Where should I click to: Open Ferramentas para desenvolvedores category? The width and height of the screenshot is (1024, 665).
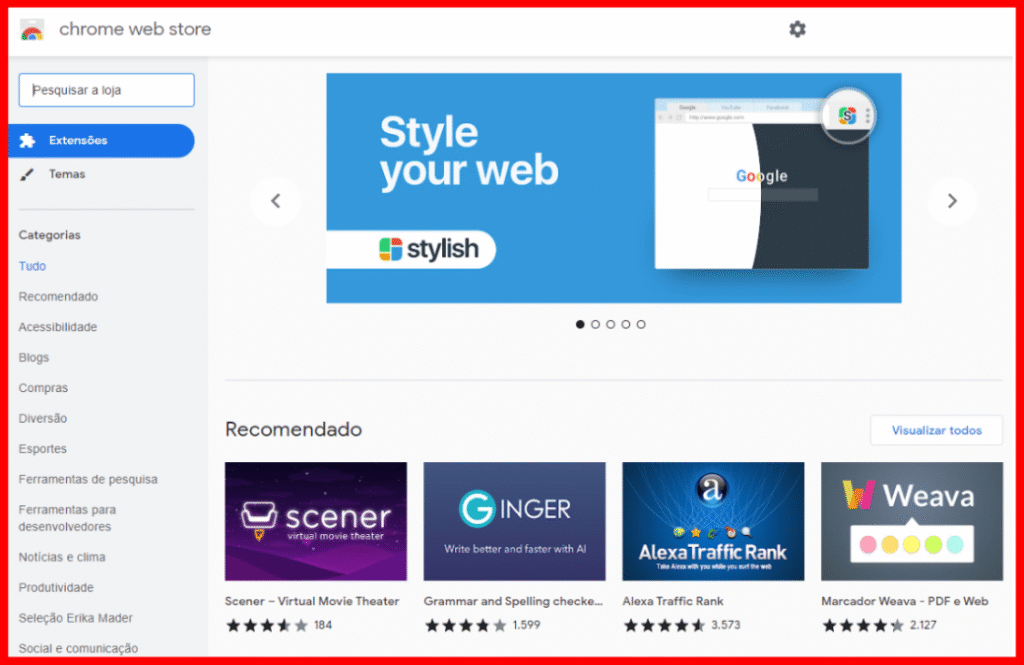coord(67,518)
